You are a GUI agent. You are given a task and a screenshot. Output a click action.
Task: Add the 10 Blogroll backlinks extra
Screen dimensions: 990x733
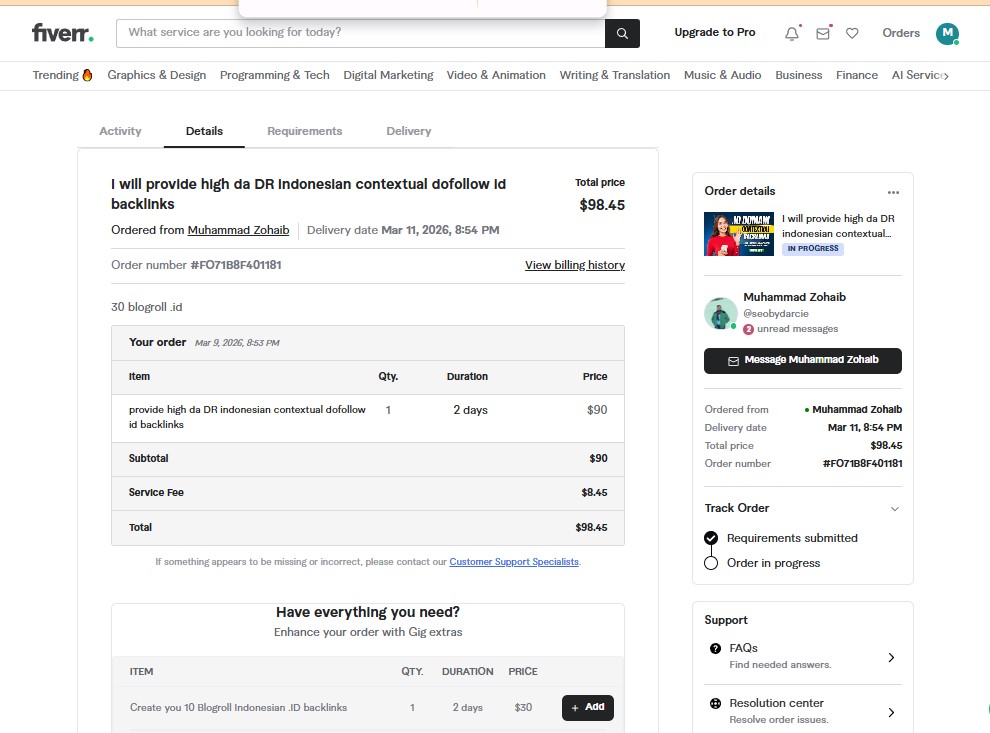coord(587,707)
